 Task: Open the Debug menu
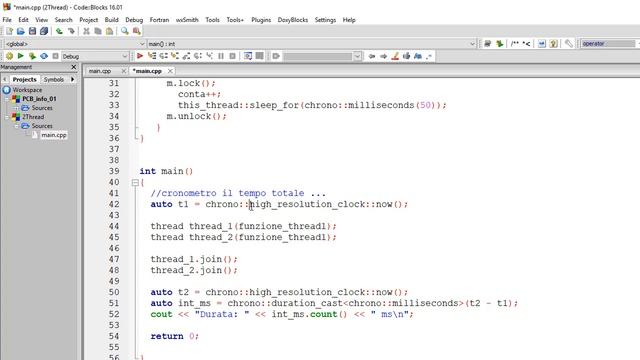(134, 20)
